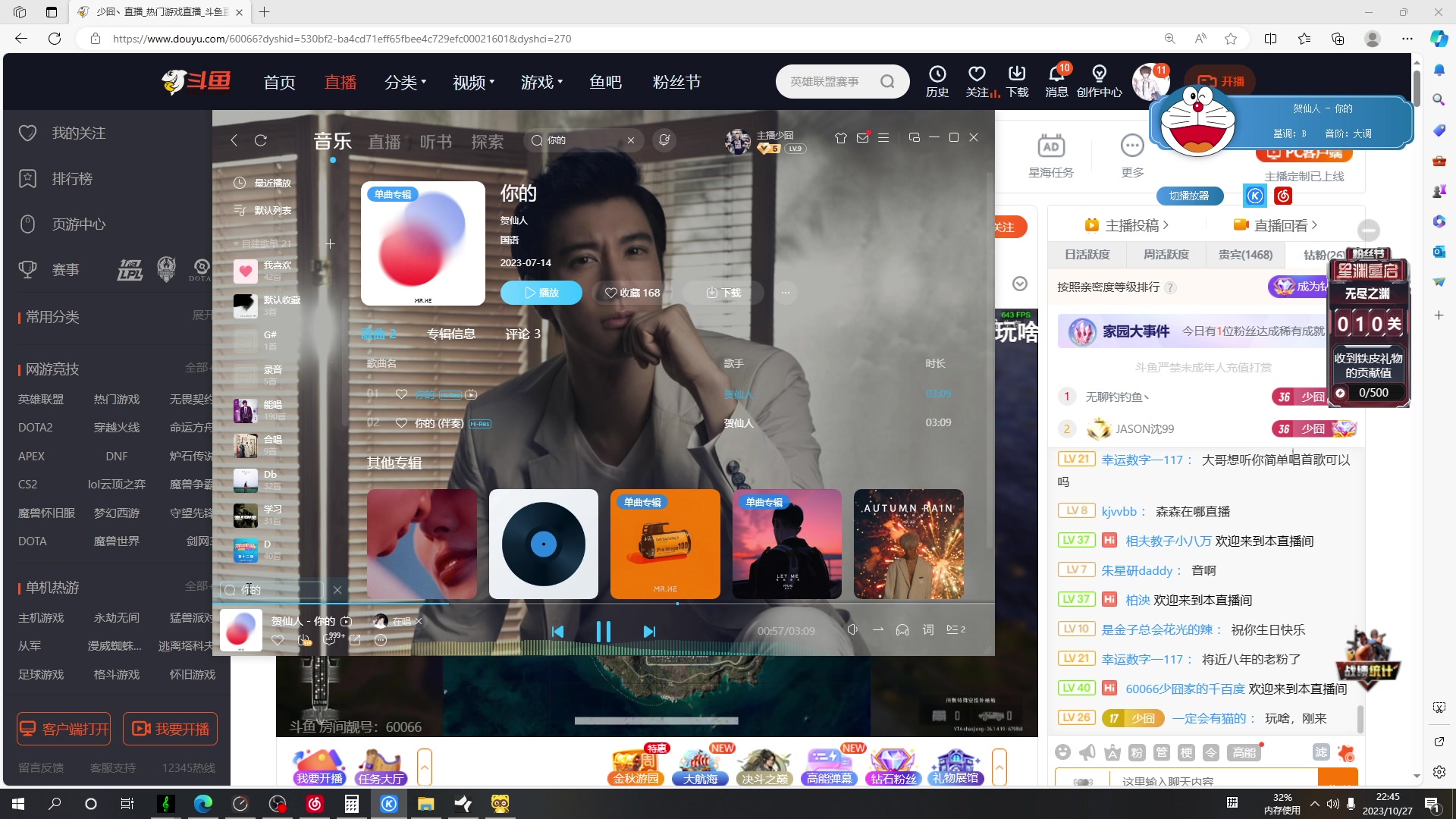Open album more options ellipsis
This screenshot has height=819, width=1456.
pyautogui.click(x=786, y=293)
